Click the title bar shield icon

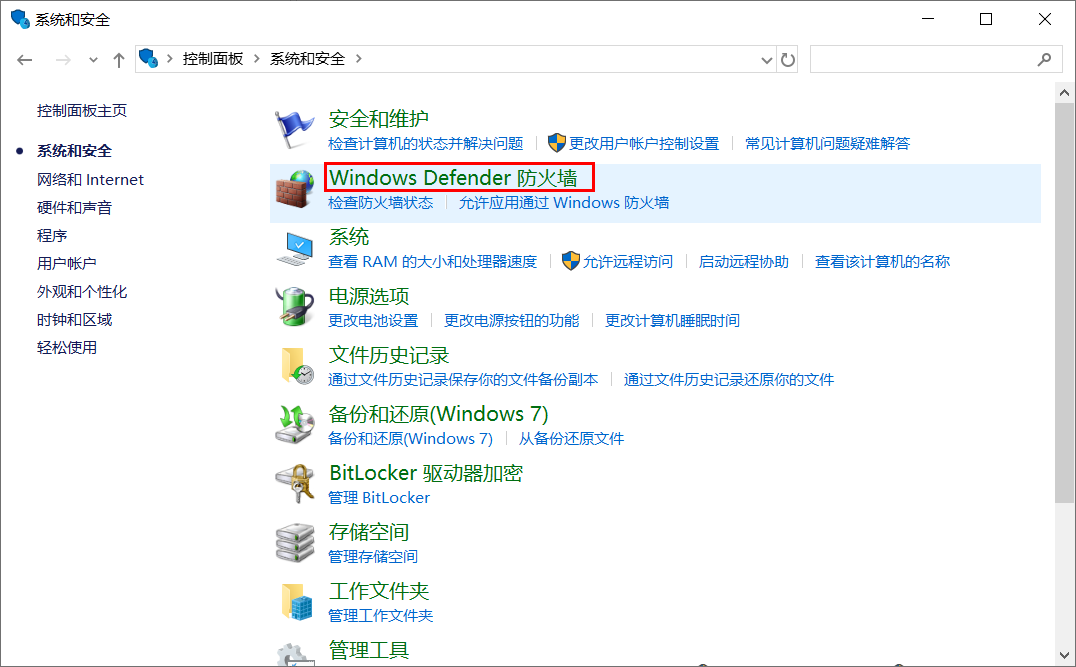21,19
